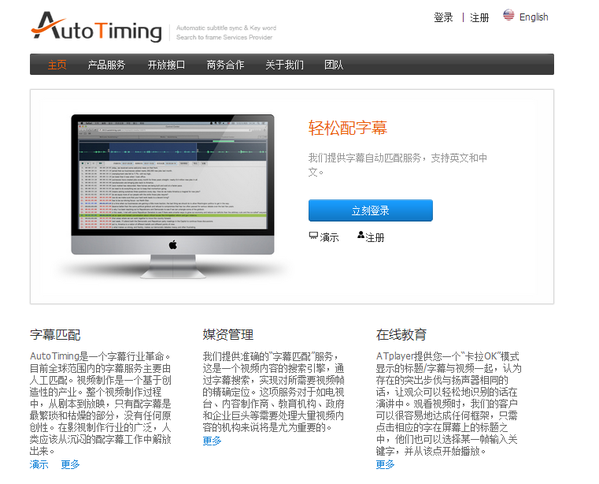Open the 团队 navigation item

pos(334,65)
